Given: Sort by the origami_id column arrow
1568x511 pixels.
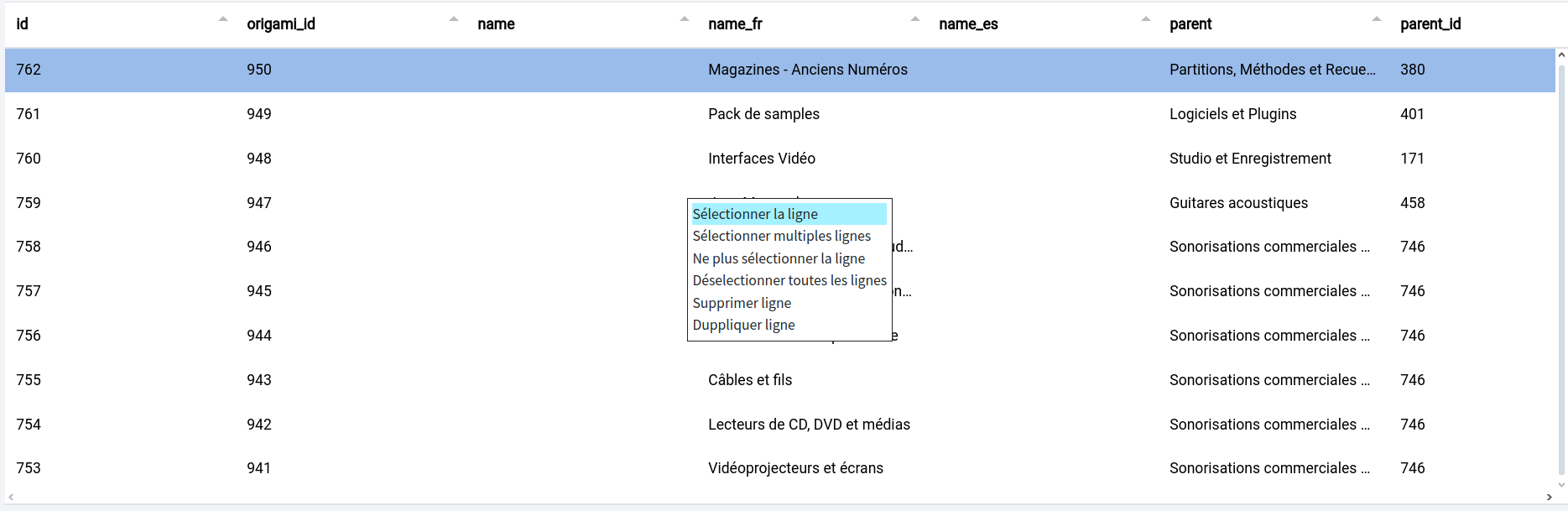Looking at the screenshot, I should pos(454,19).
